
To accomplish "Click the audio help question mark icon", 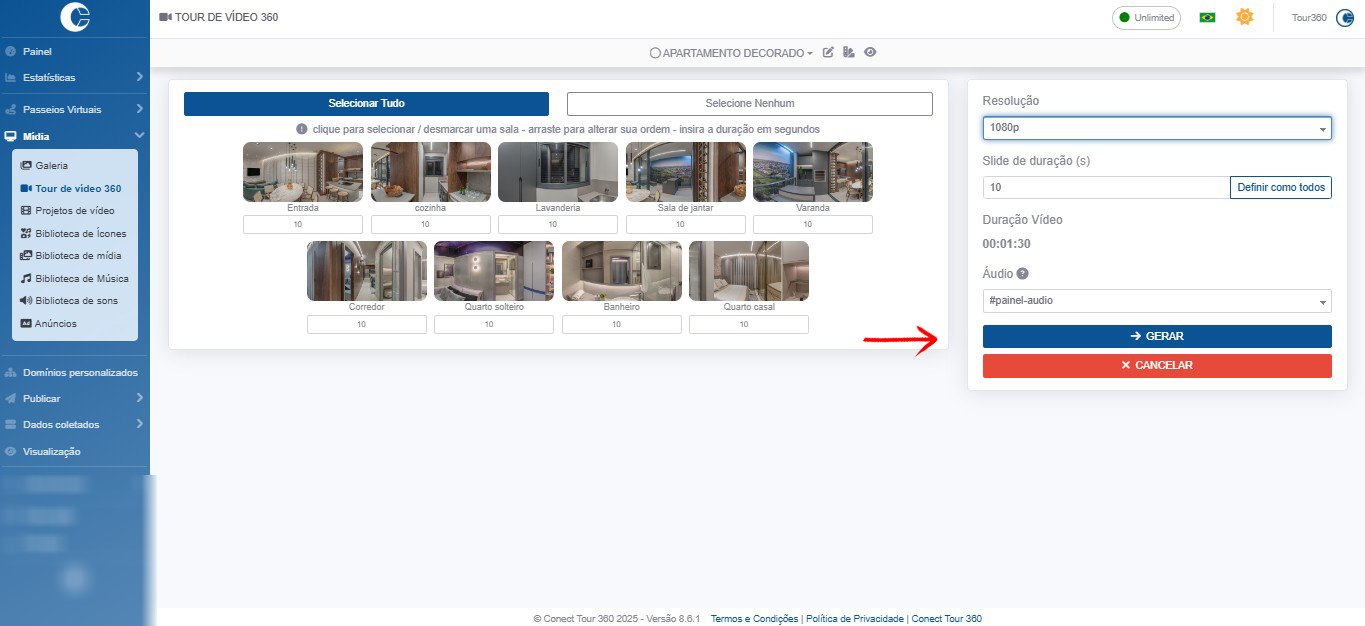I will click(1023, 274).
